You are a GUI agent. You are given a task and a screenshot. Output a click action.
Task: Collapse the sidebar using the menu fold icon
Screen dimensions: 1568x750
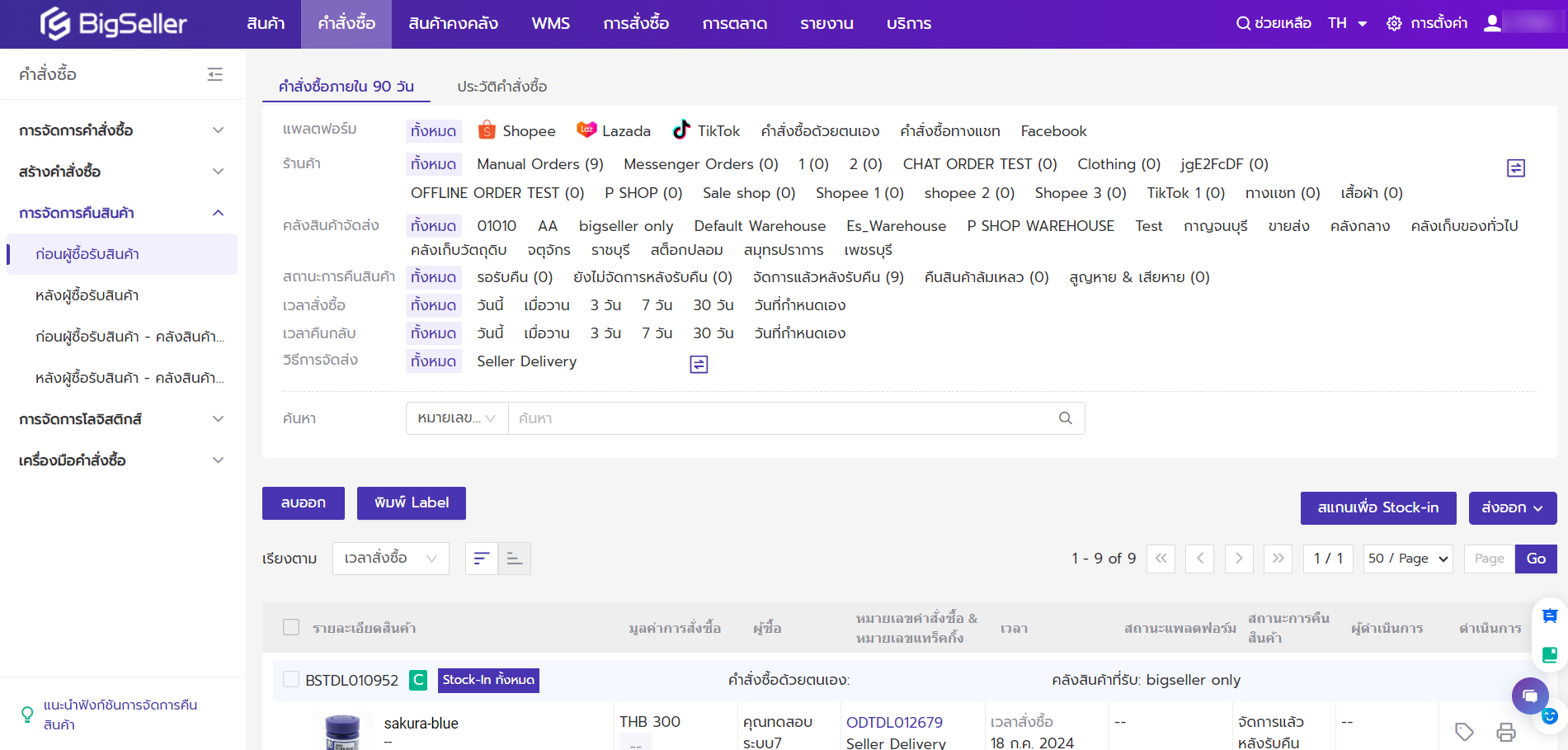(x=215, y=74)
